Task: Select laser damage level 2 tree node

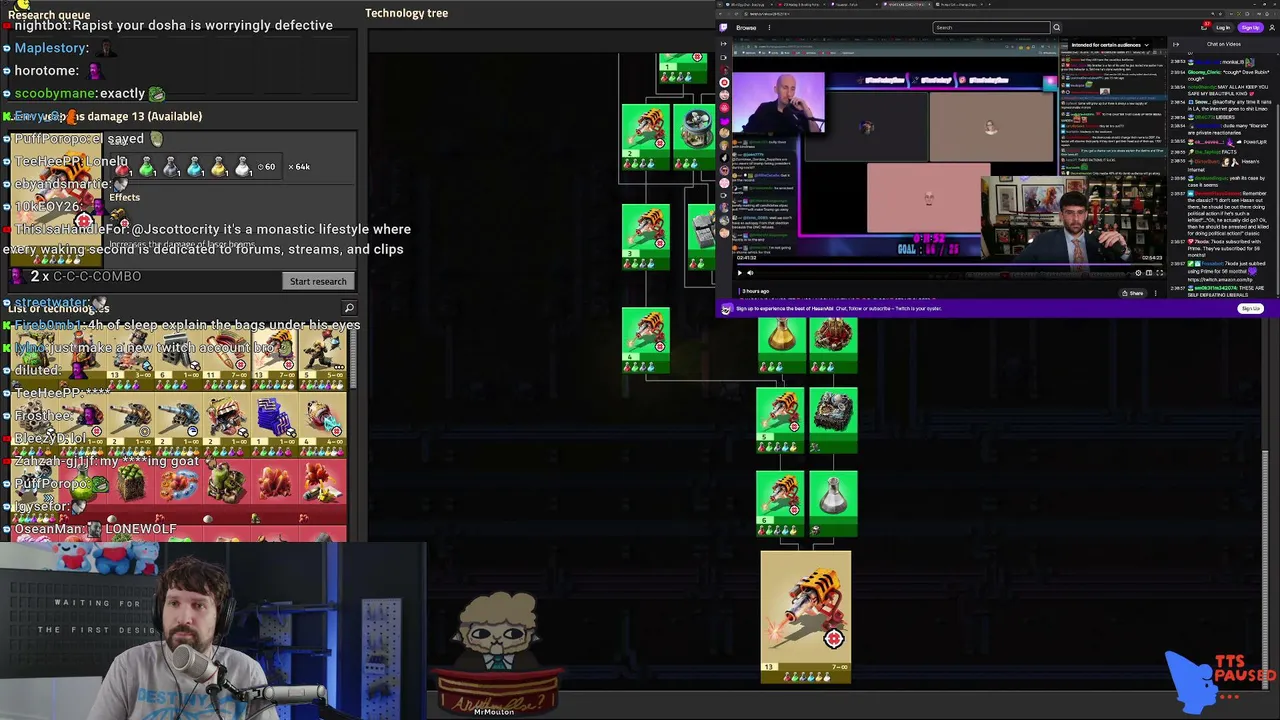Action: [646, 136]
